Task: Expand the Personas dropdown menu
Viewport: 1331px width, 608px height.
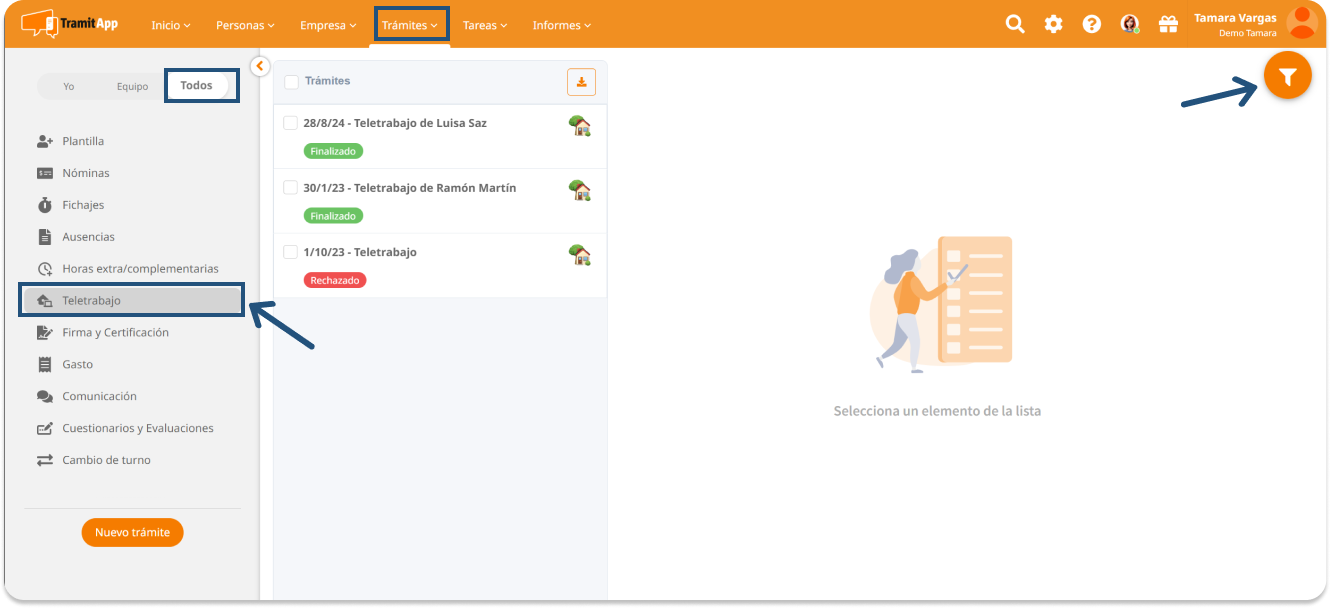Action: tap(246, 25)
